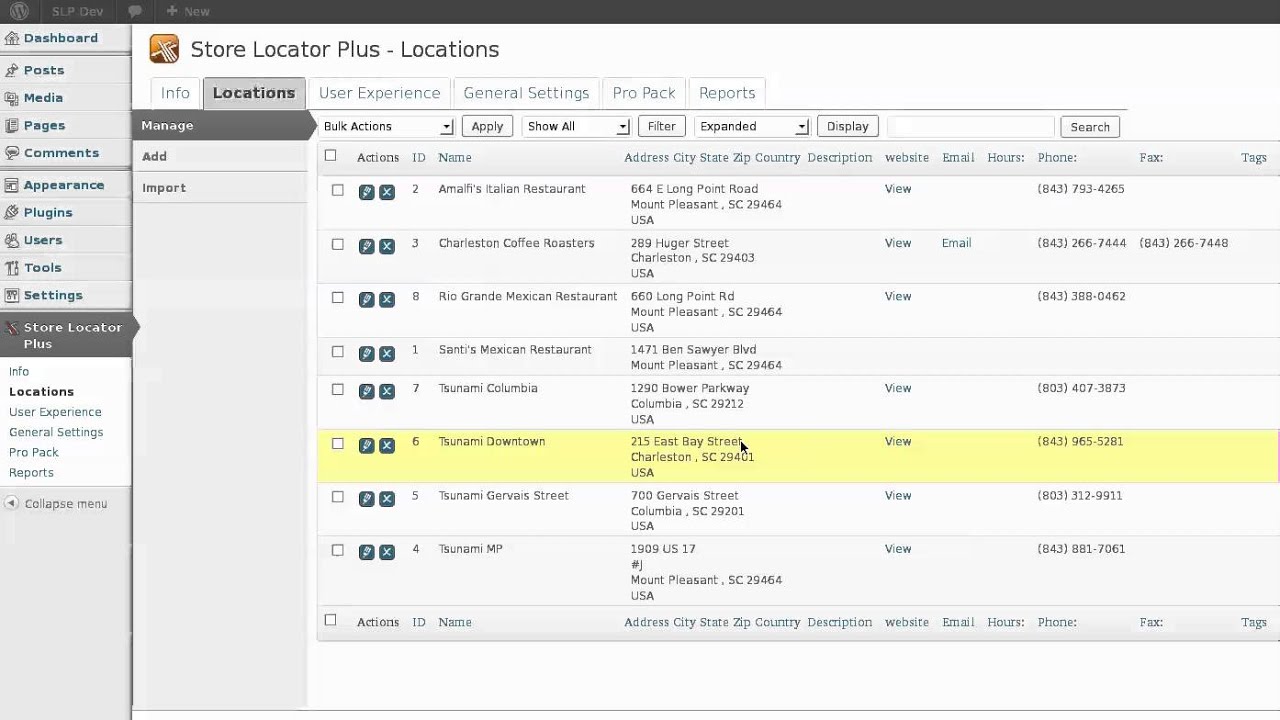Click the Filter button
Image resolution: width=1280 pixels, height=720 pixels.
point(661,126)
